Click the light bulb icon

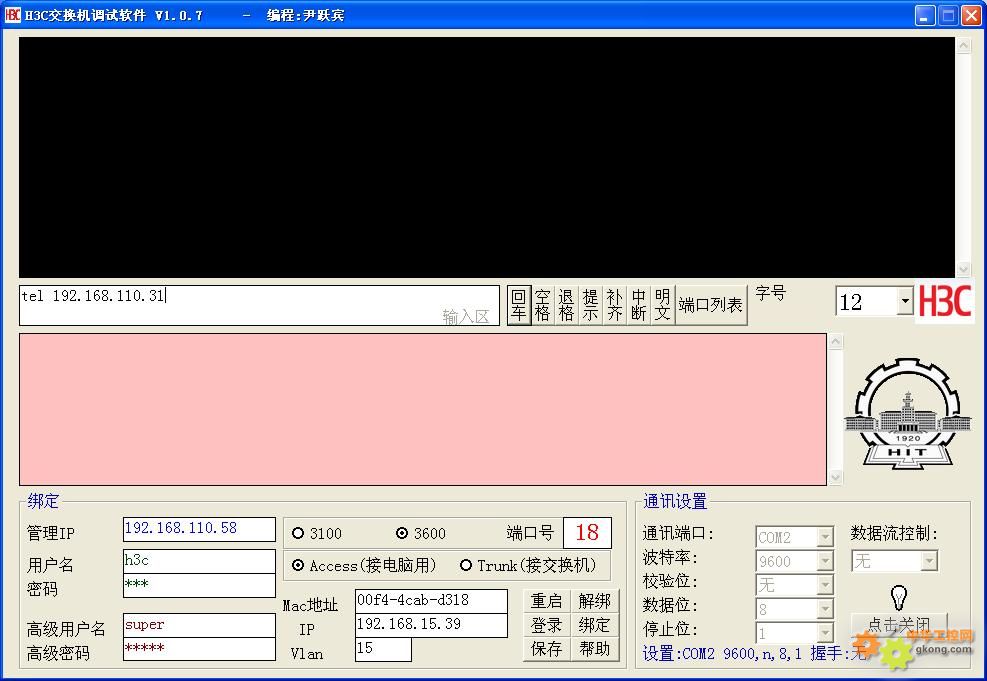(x=899, y=597)
